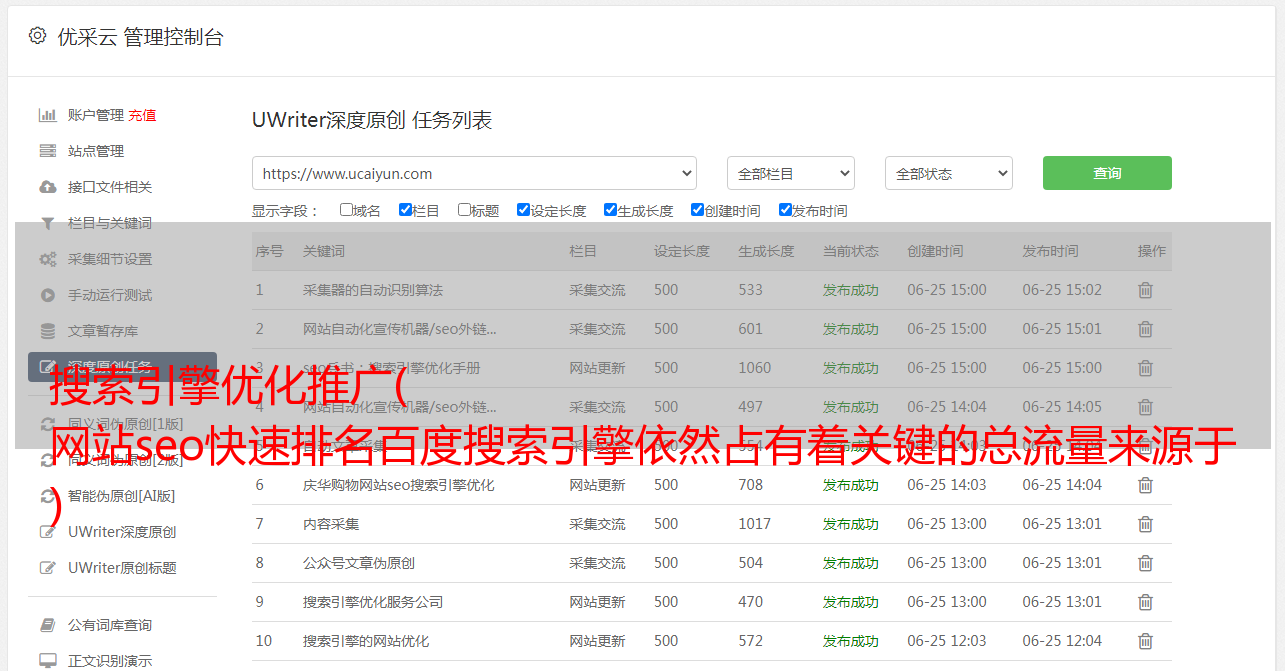This screenshot has width=1285, height=671.
Task: Click the 当前状态 column header
Action: (851, 251)
